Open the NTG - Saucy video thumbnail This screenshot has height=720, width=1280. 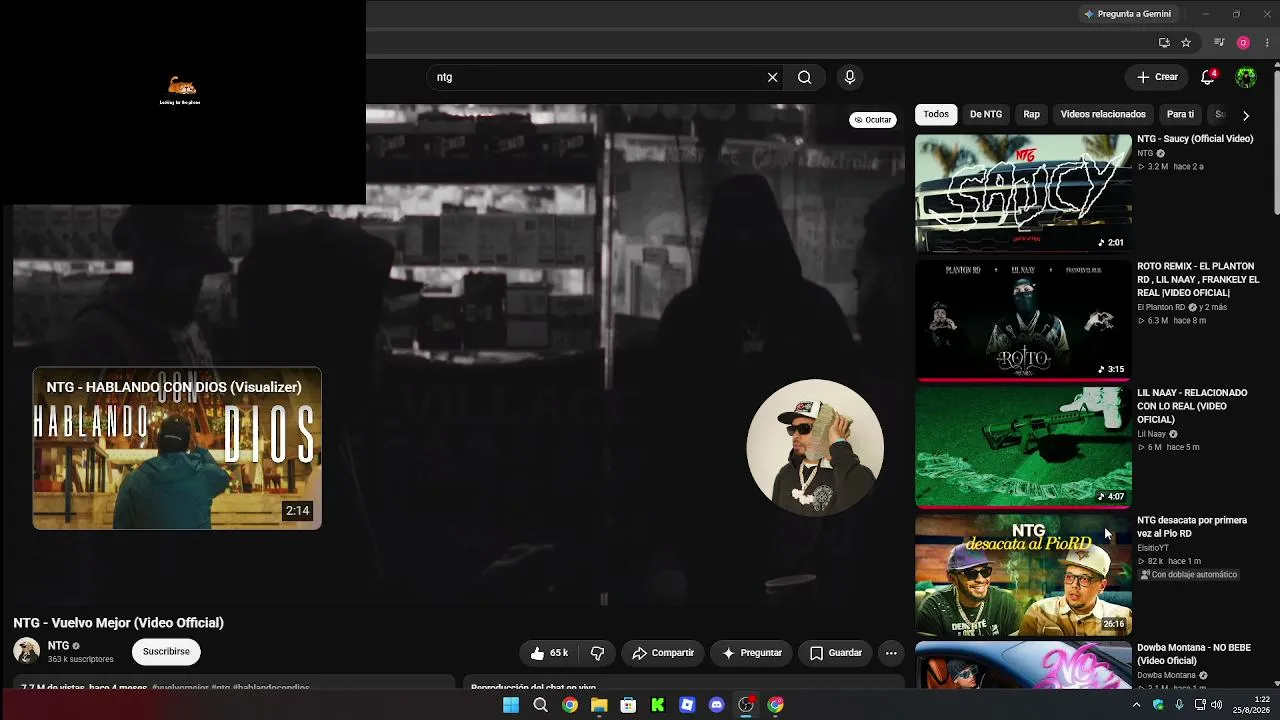pos(1023,193)
